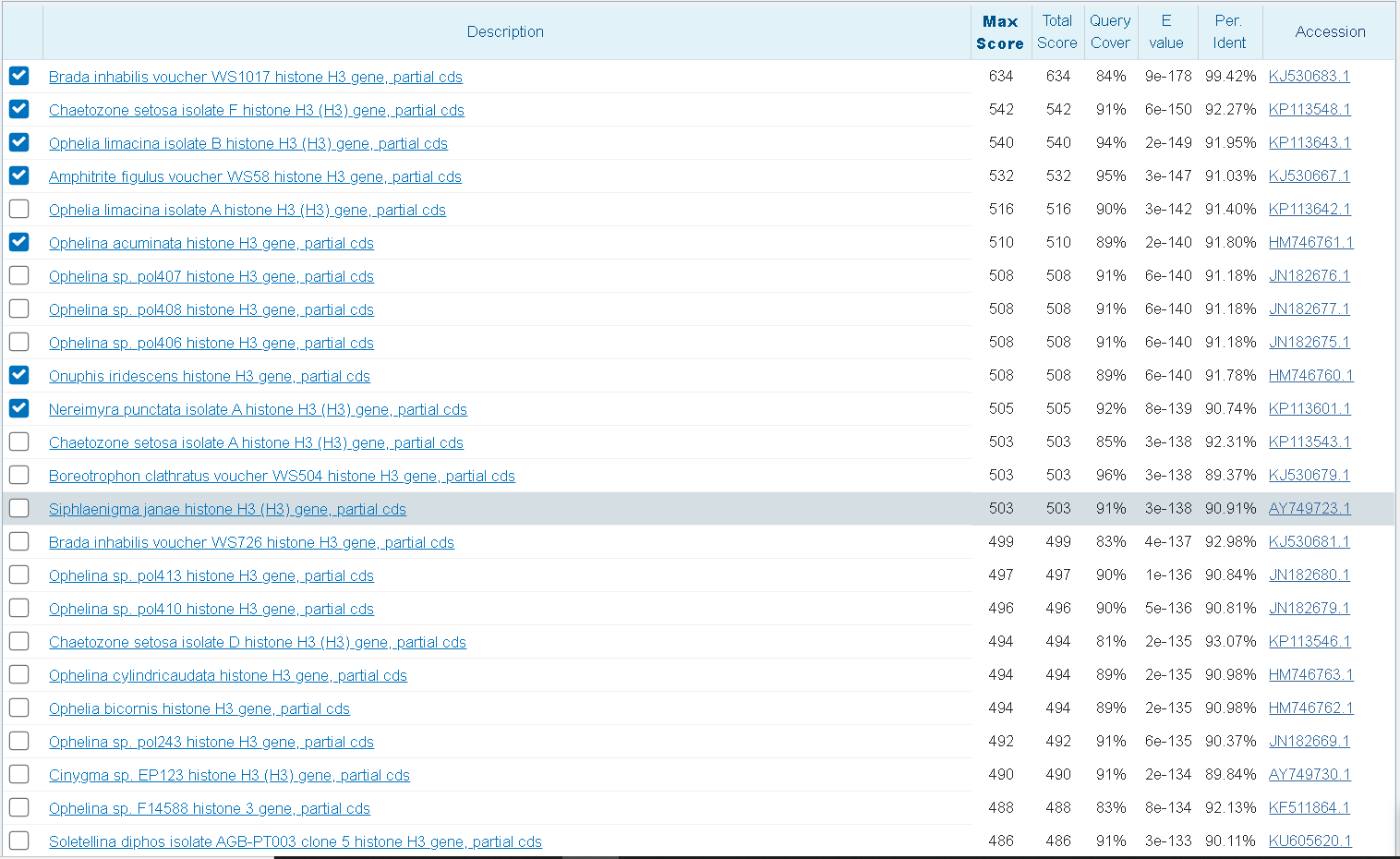
Task: Open accession KJ530683.1
Action: coord(1309,76)
